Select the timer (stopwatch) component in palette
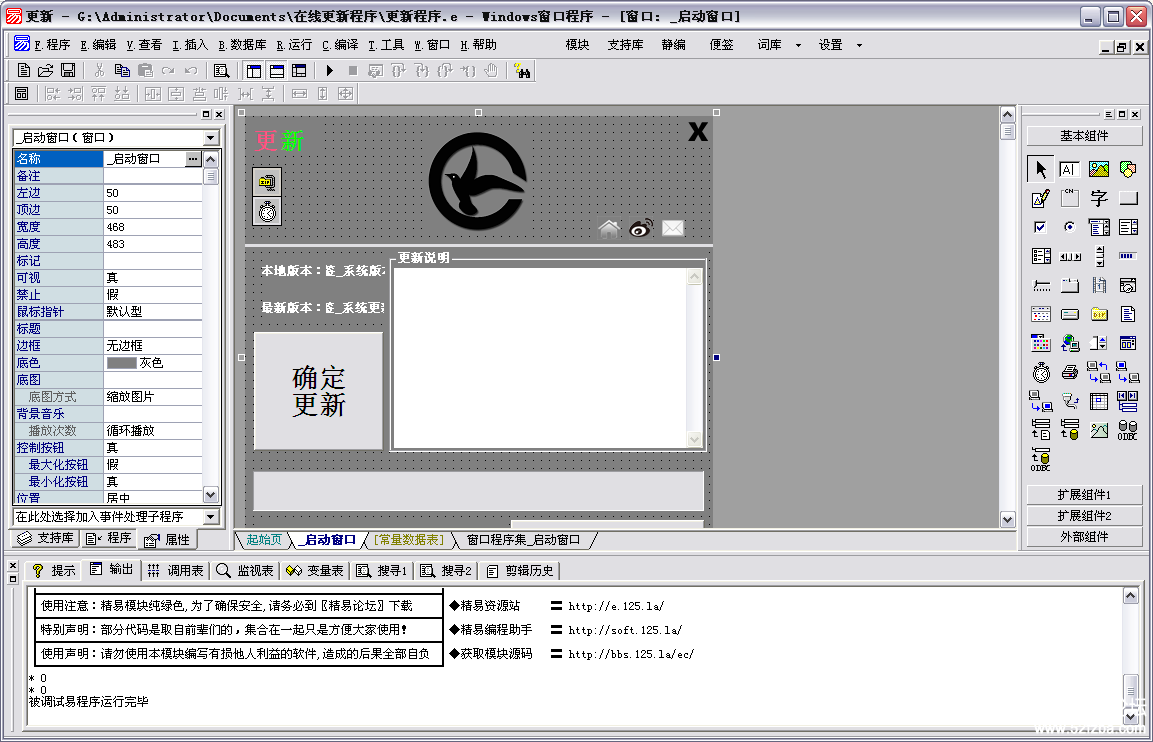The height and width of the screenshot is (742, 1153). pyautogui.click(x=1041, y=373)
